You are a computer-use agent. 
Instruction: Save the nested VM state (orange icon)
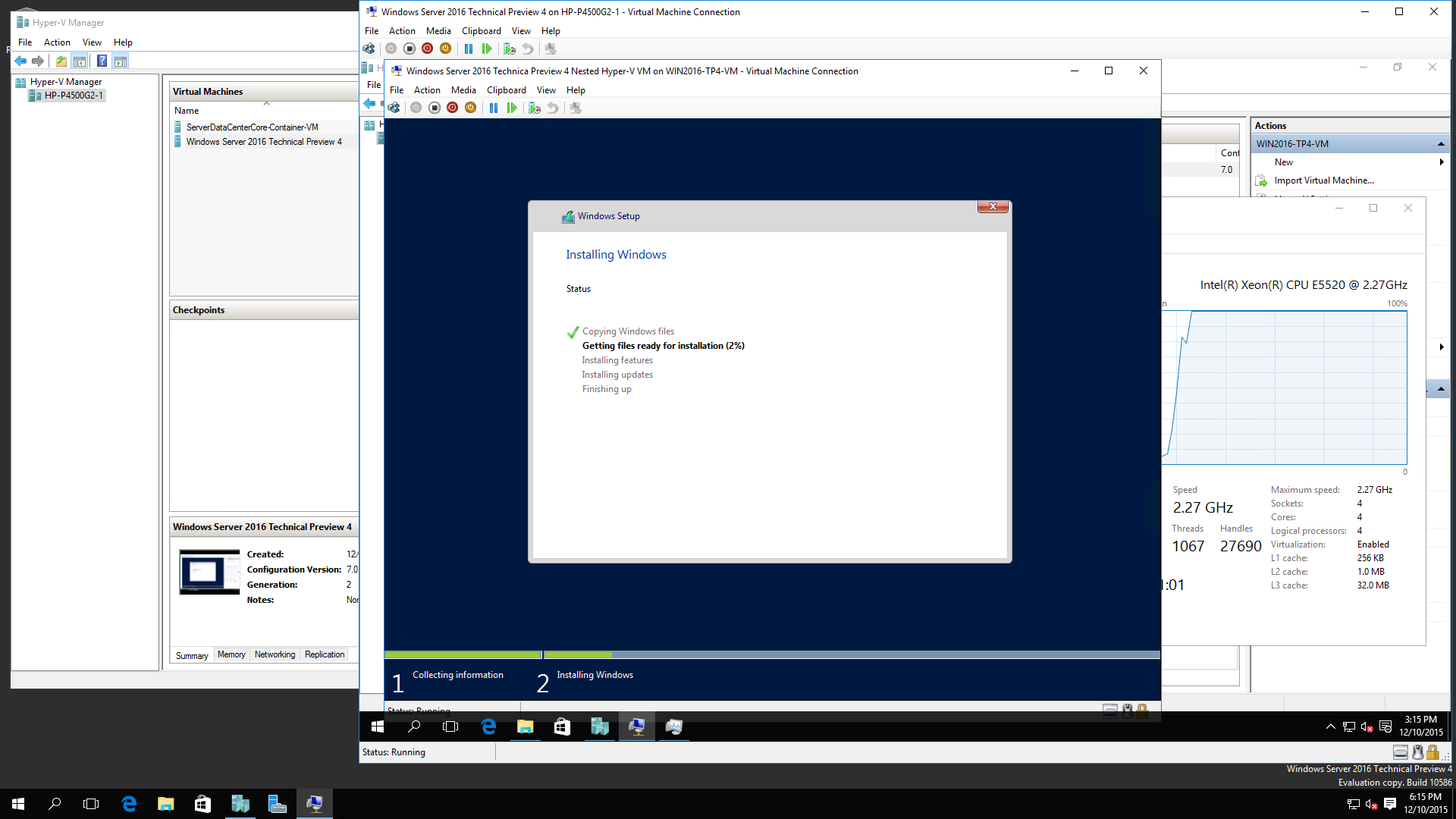(470, 108)
